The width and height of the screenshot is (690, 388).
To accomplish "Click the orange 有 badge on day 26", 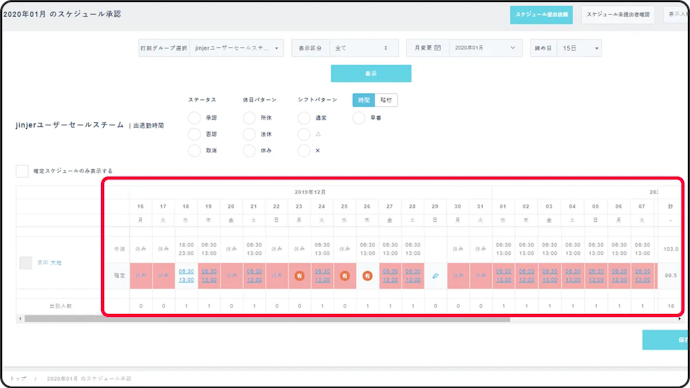I will [367, 276].
